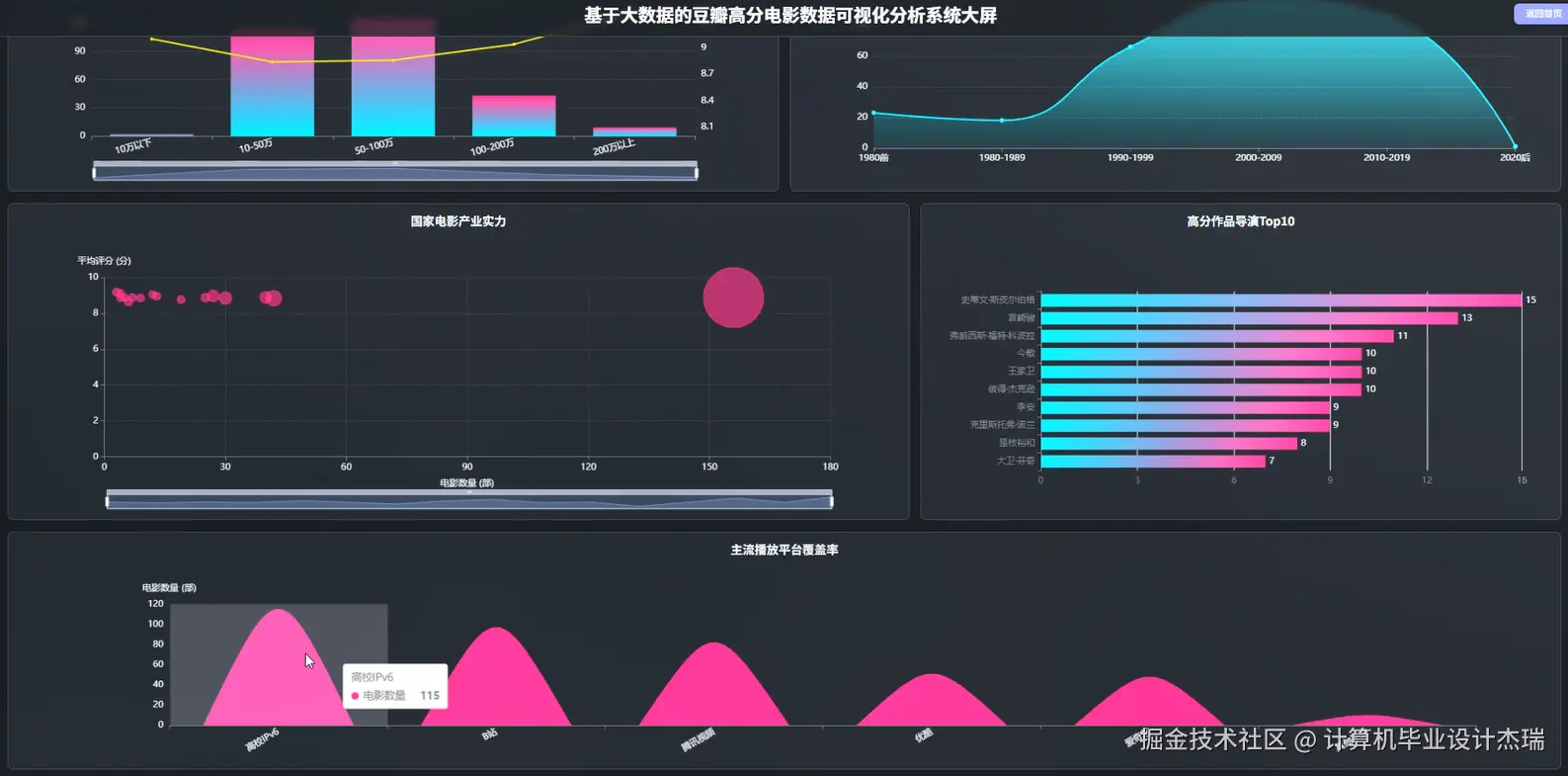Select the left handle of the top bar chart zoom slider

(x=95, y=173)
